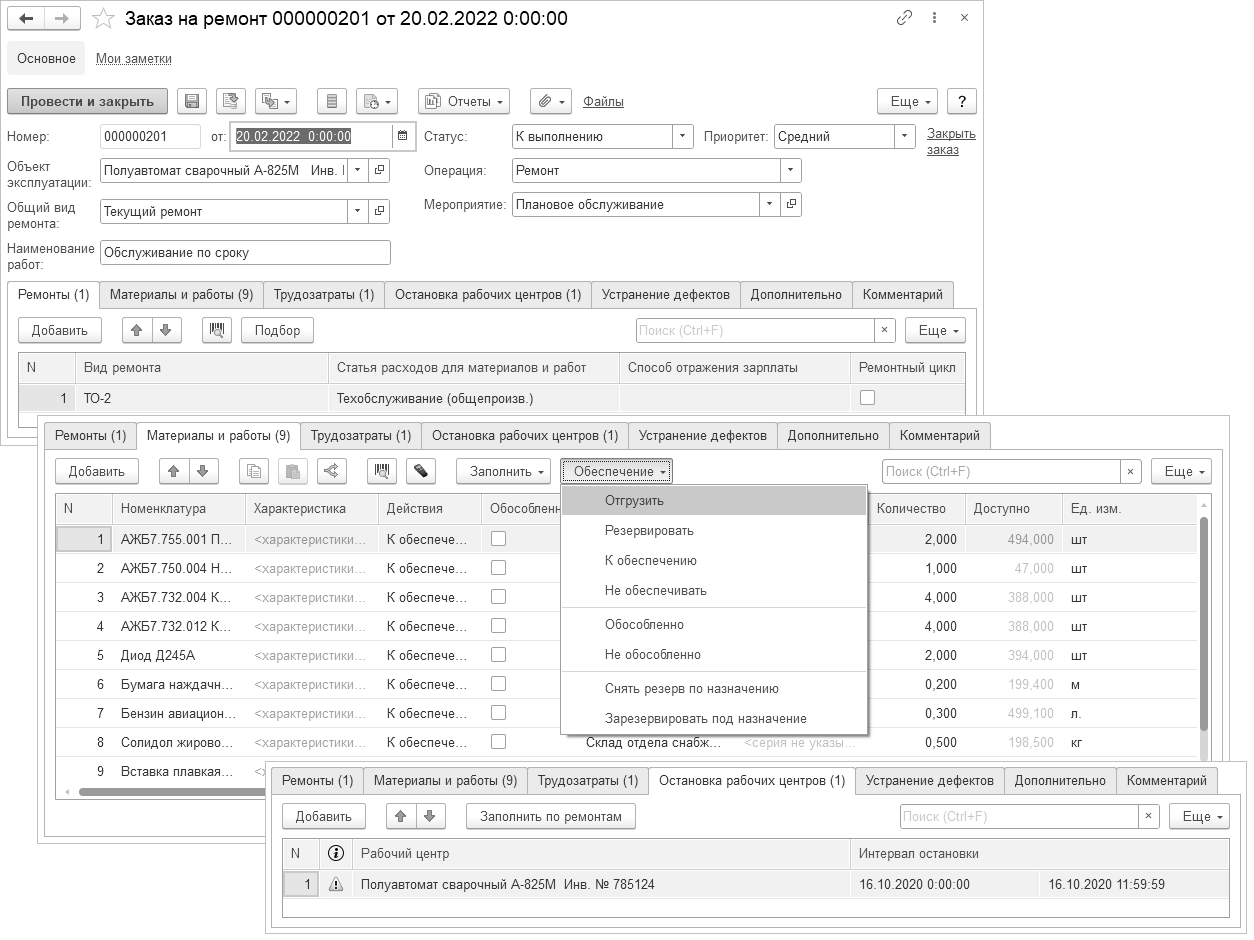This screenshot has width=1254, height=940.
Task: Click the Подбор button
Action: 277,330
